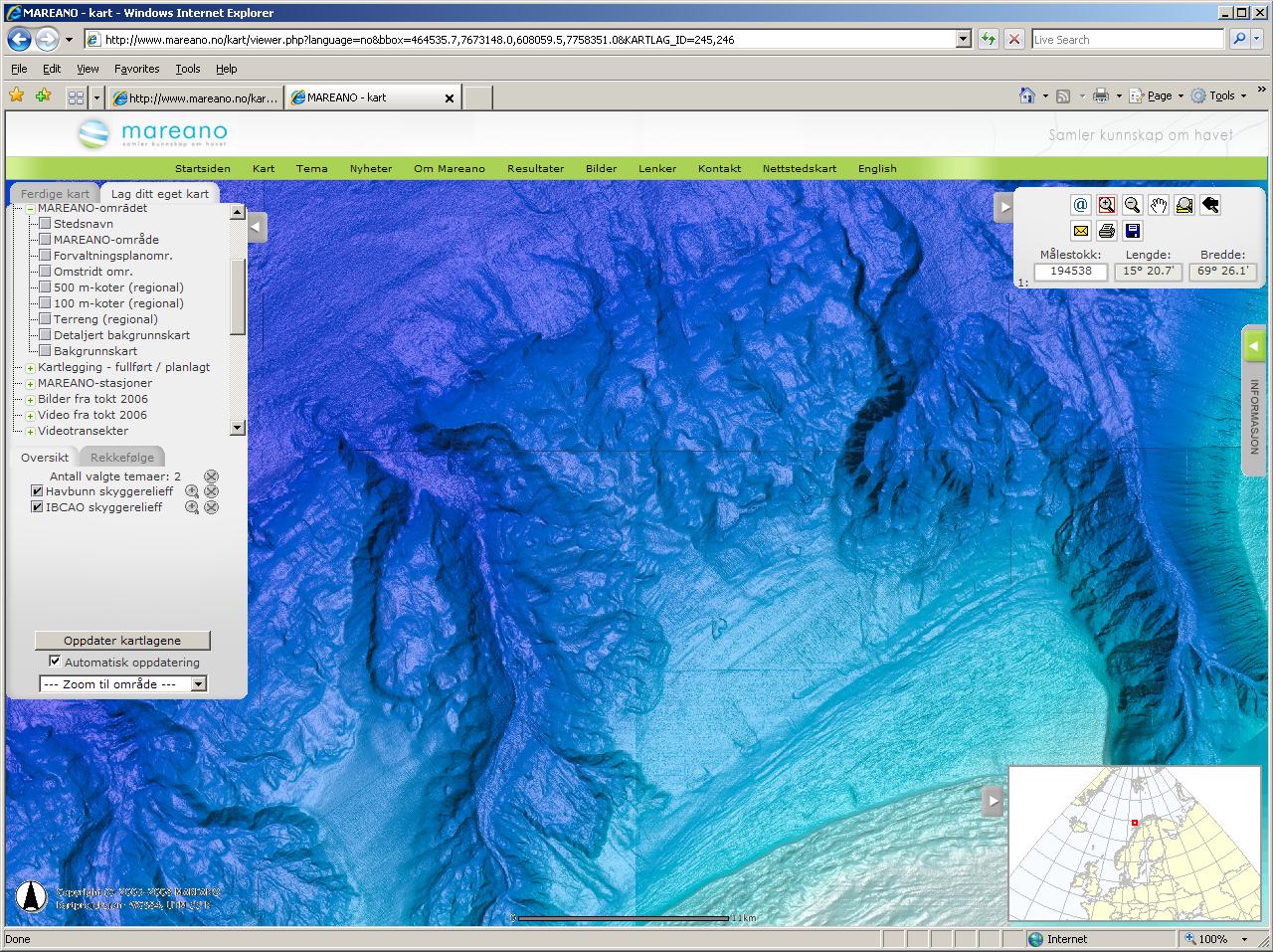Viewport: 1273px width, 952px height.
Task: Remove all selected themes X icon
Action: pyautogui.click(x=211, y=476)
